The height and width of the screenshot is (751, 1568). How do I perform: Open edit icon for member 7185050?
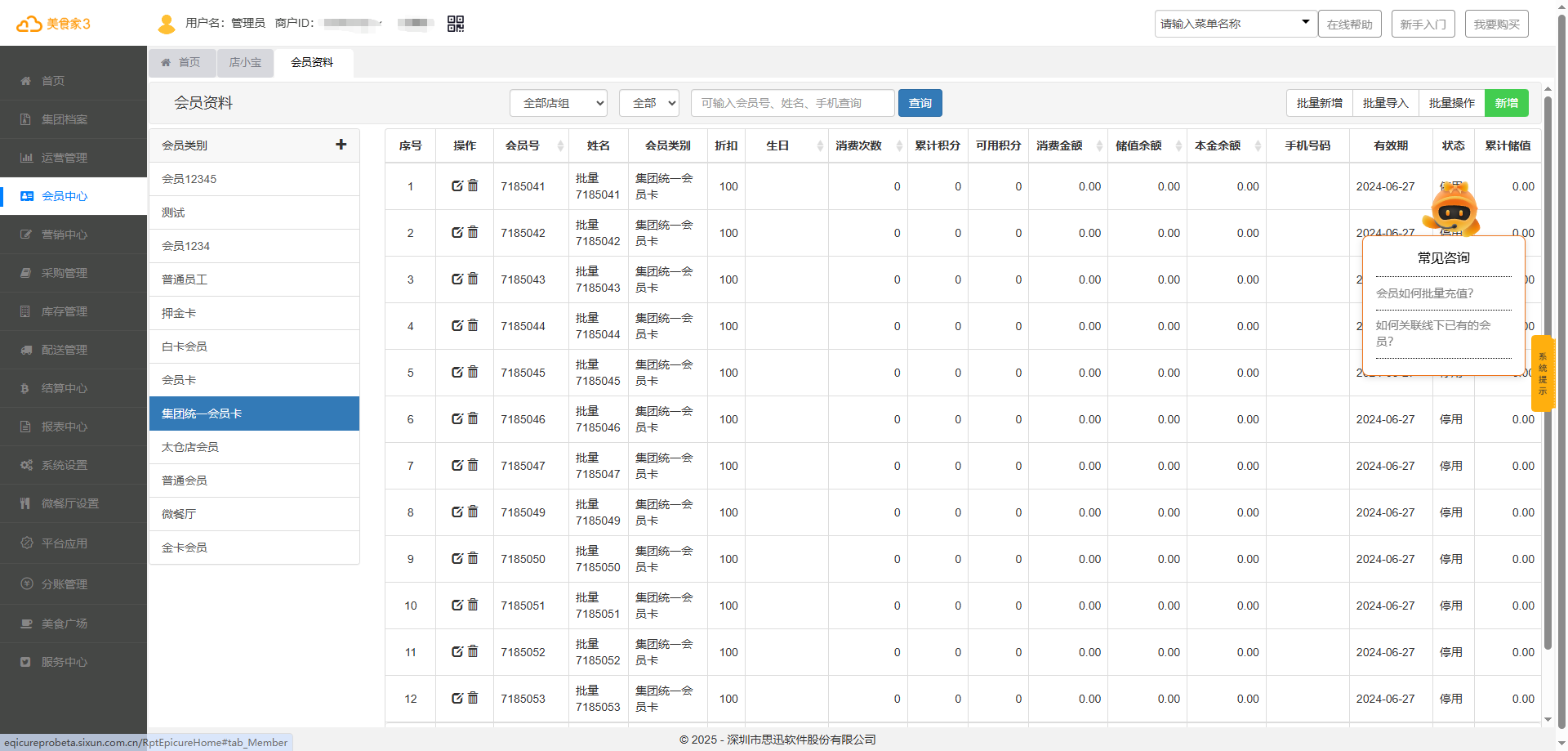pyautogui.click(x=457, y=558)
